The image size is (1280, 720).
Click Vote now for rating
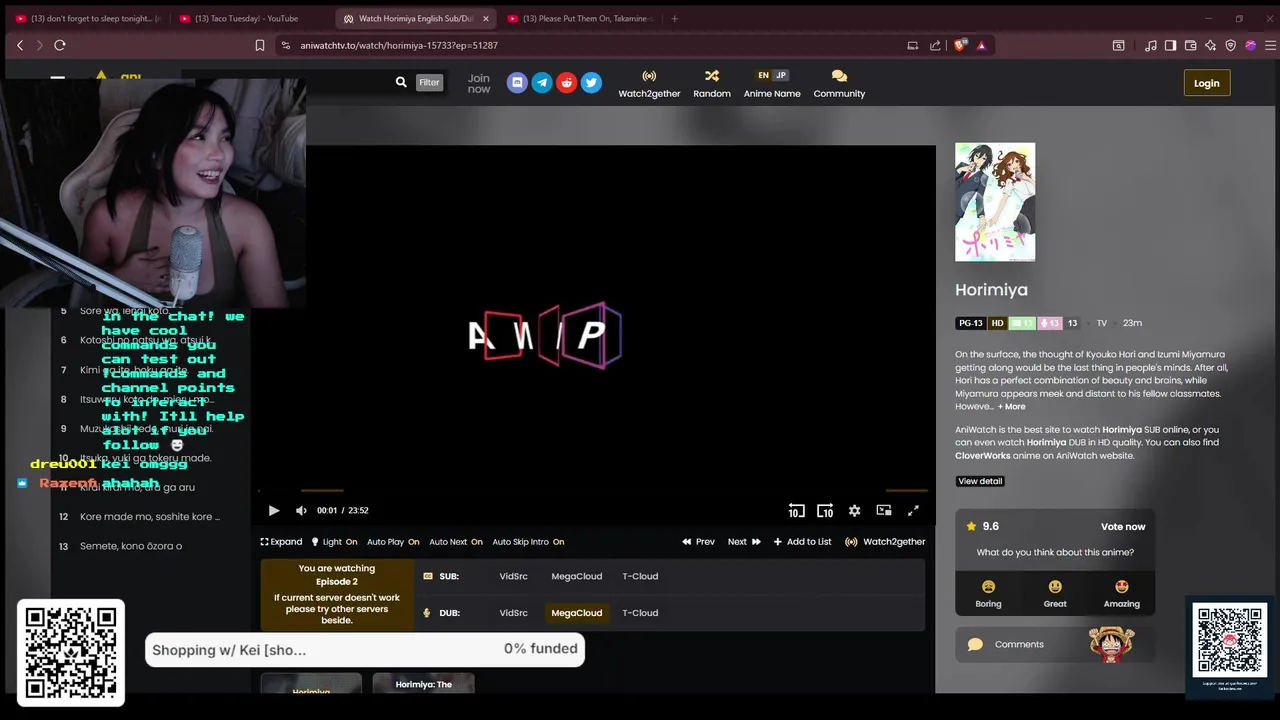pyautogui.click(x=1123, y=527)
